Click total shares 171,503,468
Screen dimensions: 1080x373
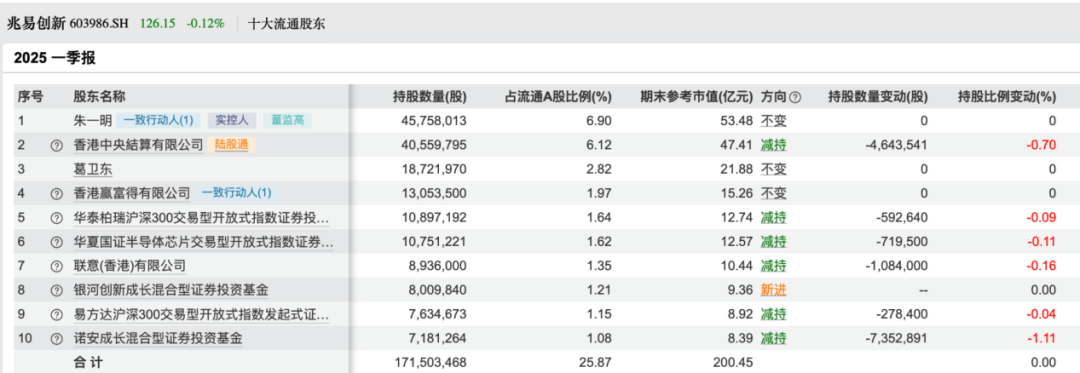(x=430, y=362)
